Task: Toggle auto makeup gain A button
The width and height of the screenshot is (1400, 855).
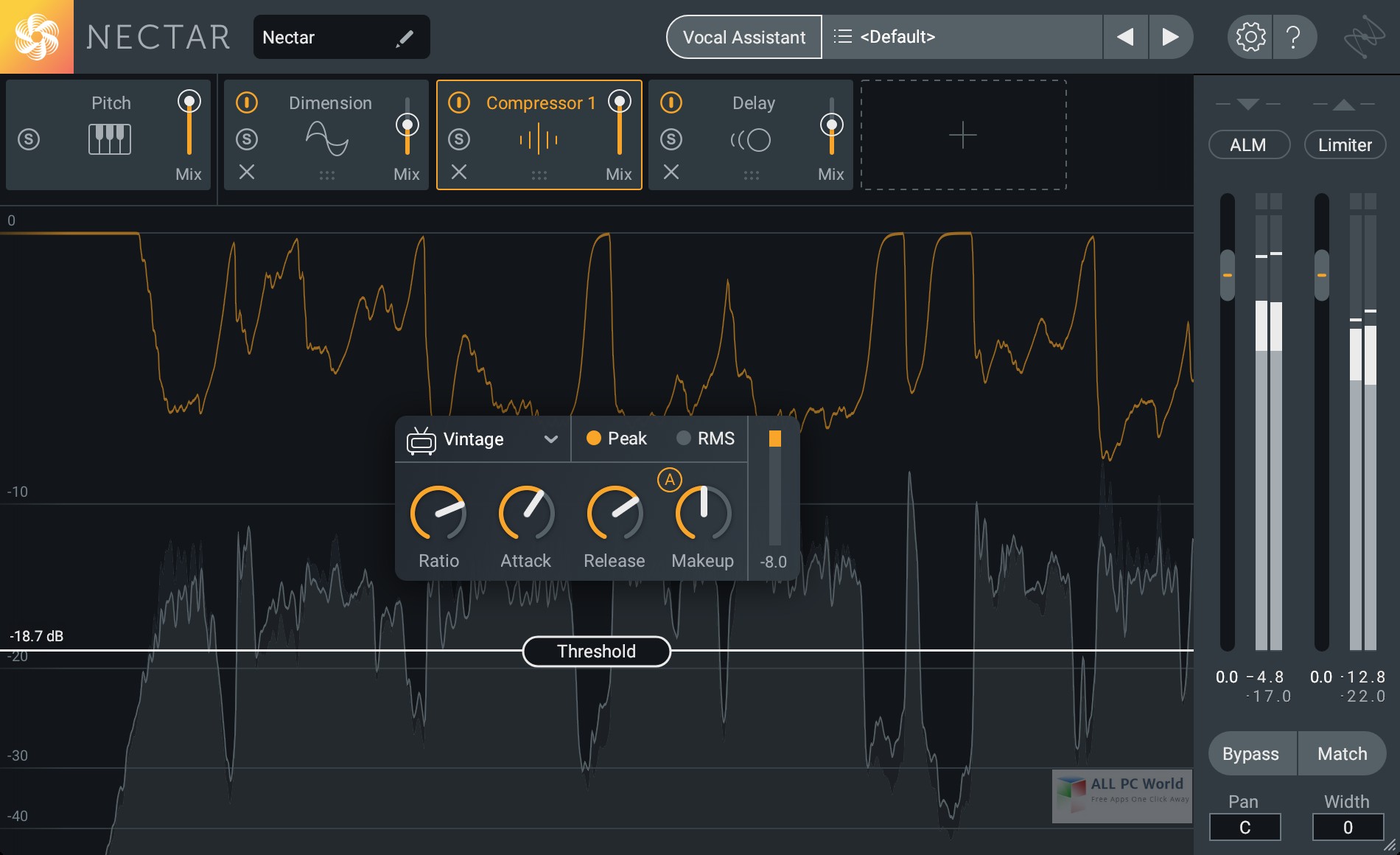Action: tap(670, 480)
